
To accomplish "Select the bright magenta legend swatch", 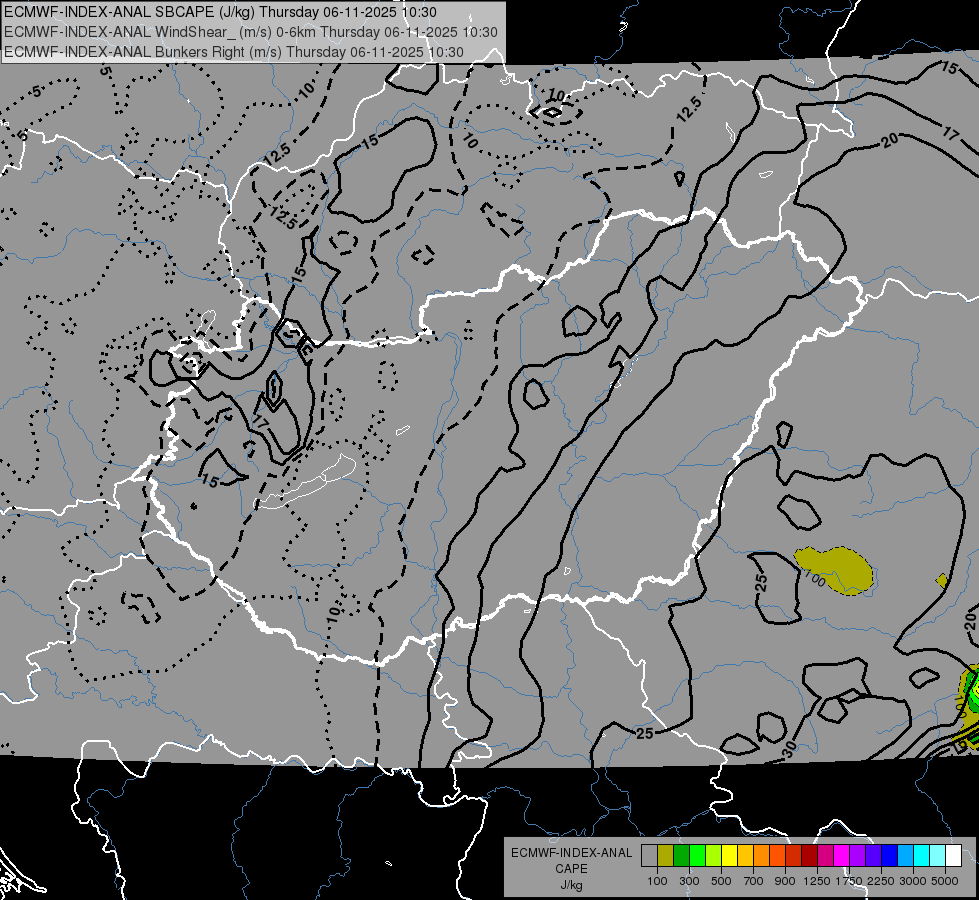I will (842, 855).
